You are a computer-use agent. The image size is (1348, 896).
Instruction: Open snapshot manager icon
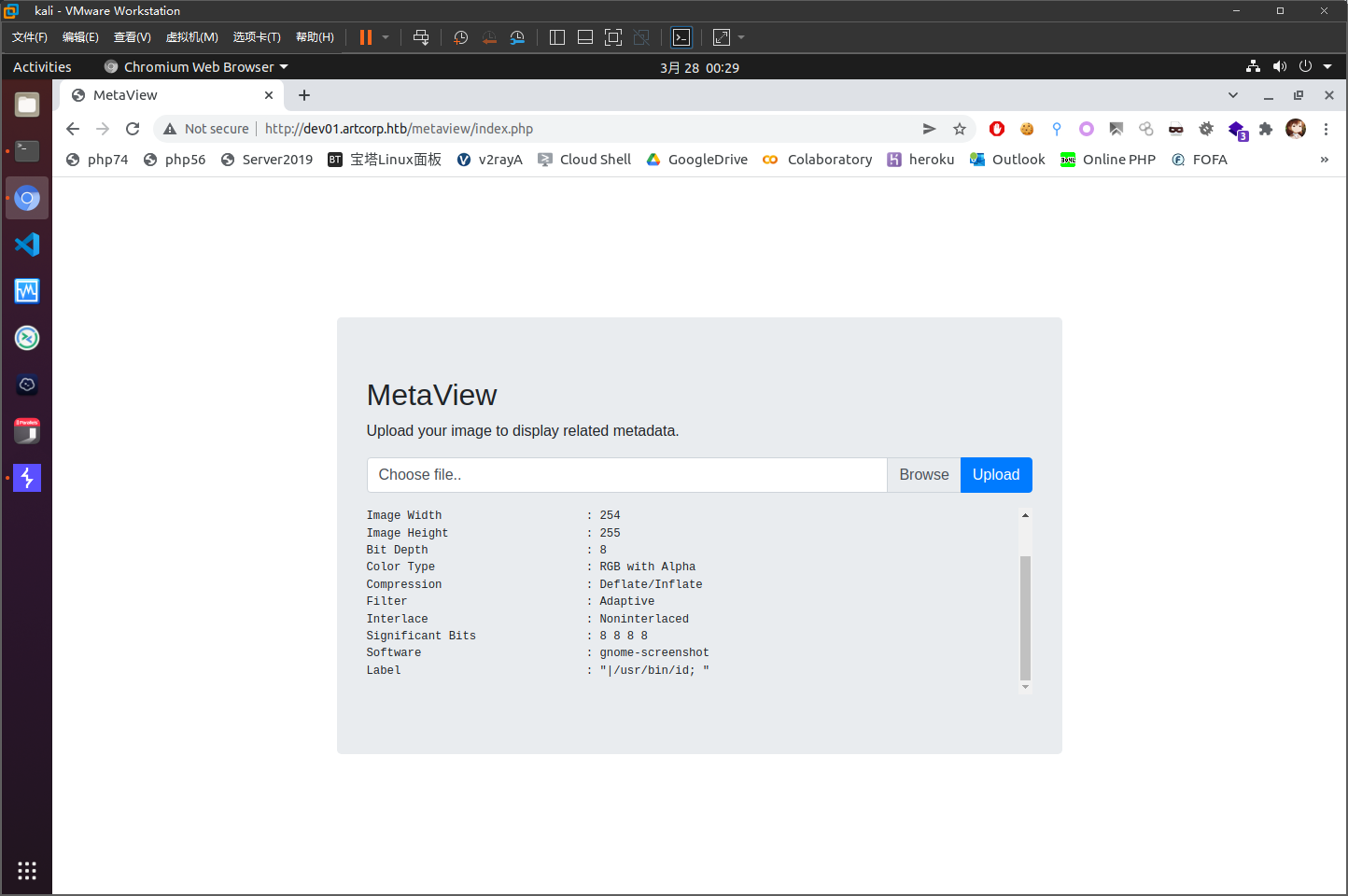point(517,37)
